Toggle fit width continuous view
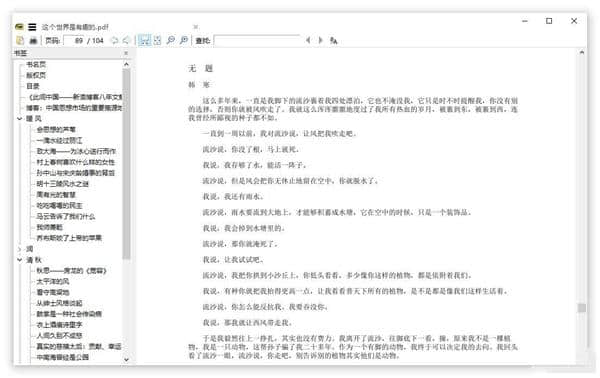 144,40
